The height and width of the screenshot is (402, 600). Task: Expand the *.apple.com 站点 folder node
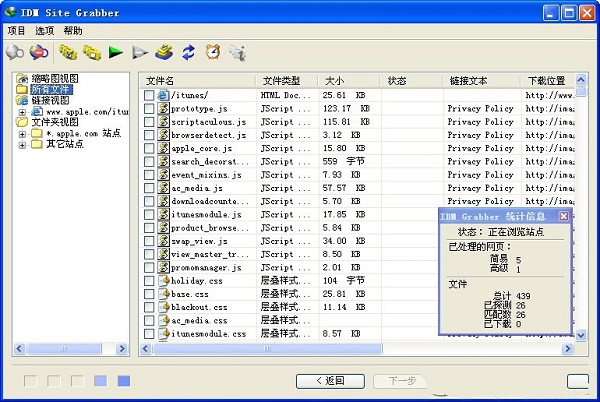click(22, 134)
